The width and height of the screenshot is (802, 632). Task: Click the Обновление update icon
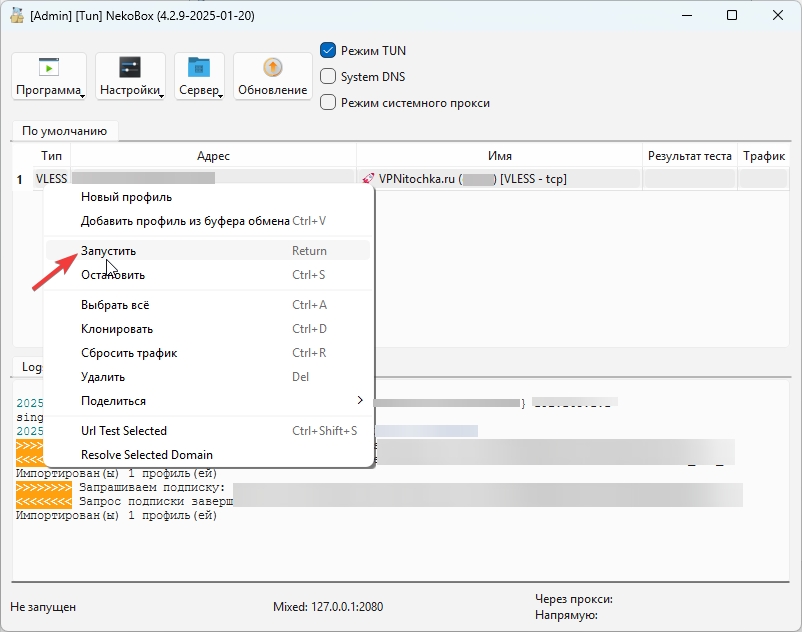pos(272,68)
